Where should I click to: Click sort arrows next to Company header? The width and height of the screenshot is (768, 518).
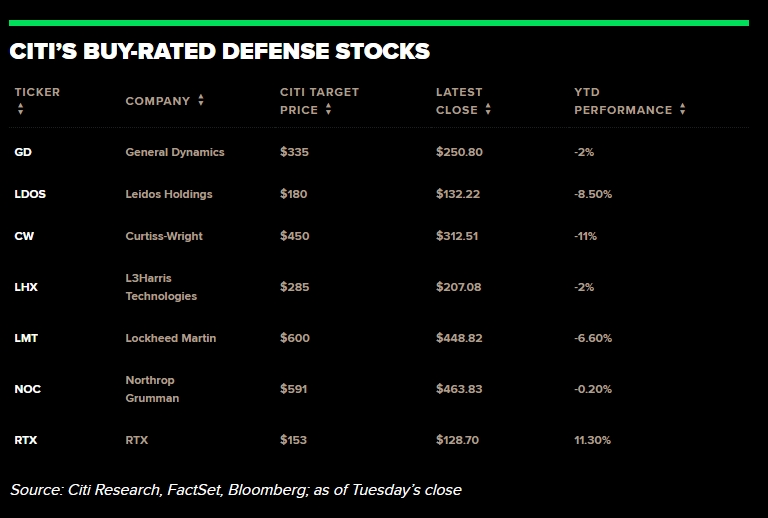pyautogui.click(x=201, y=101)
